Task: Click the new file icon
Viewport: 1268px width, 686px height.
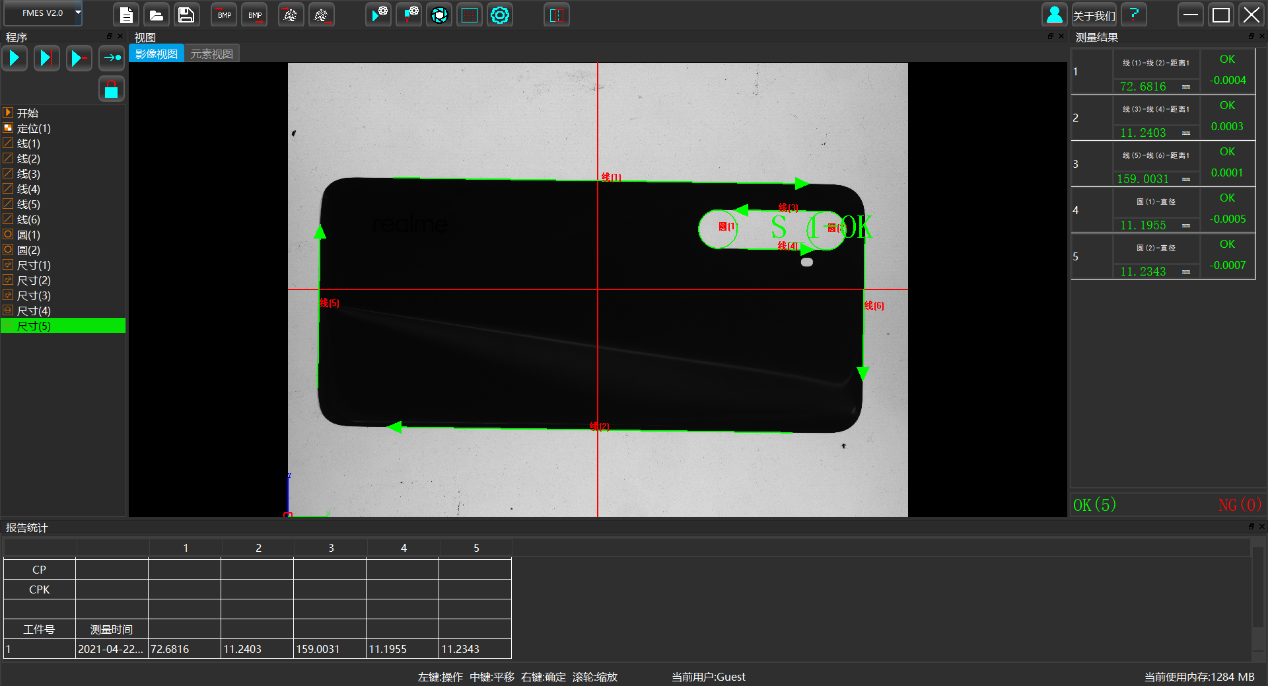Action: (125, 14)
